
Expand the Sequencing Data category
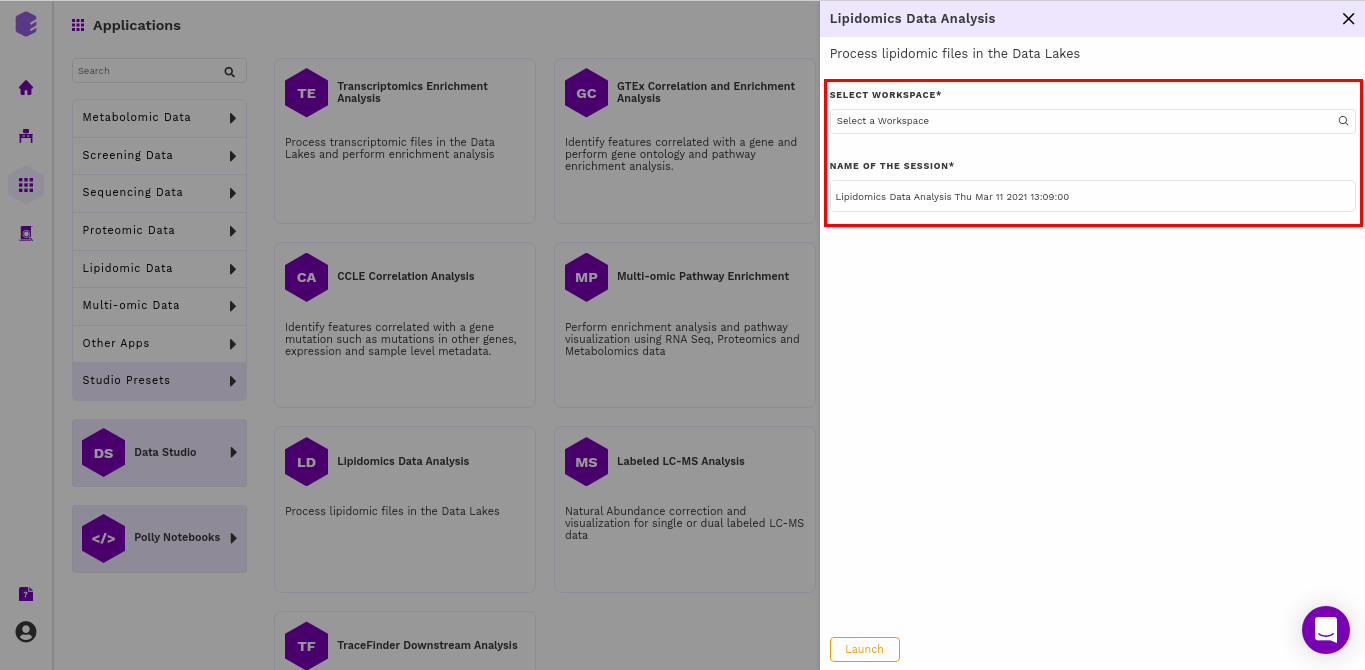click(159, 193)
